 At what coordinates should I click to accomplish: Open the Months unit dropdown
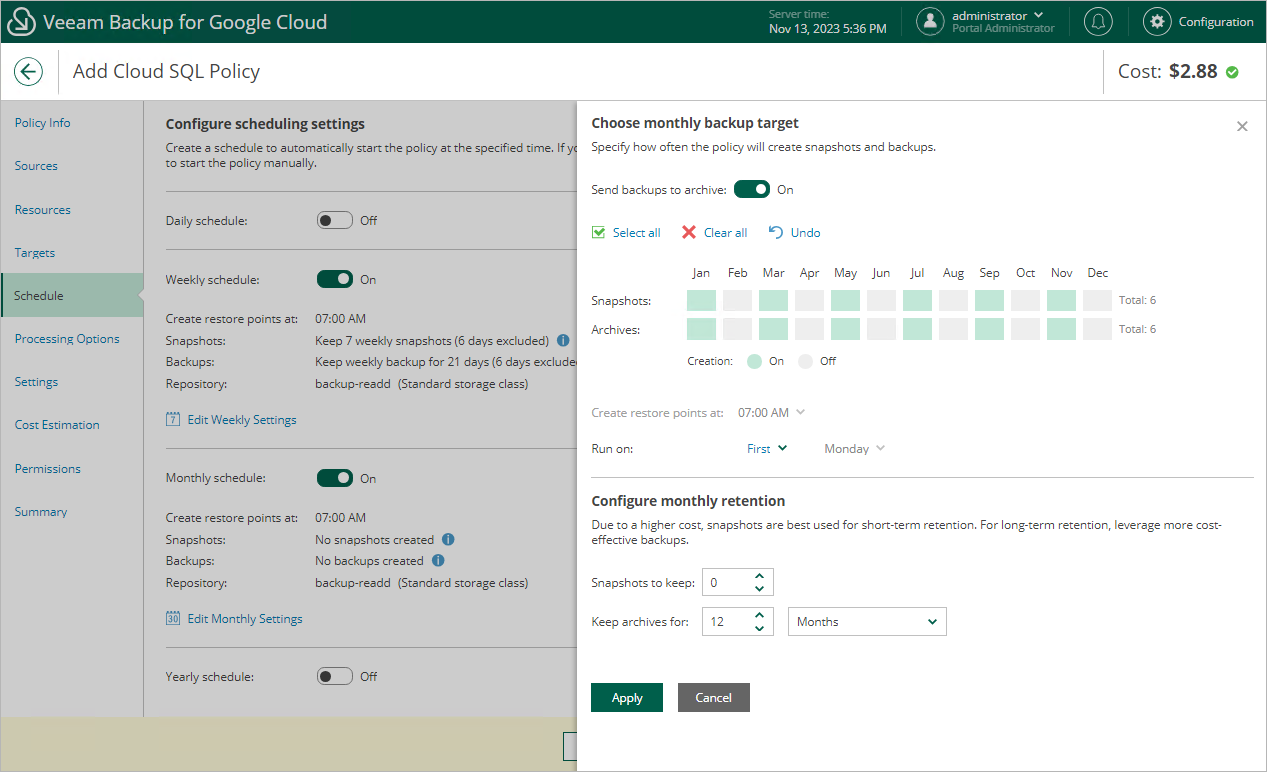pyautogui.click(x=867, y=622)
